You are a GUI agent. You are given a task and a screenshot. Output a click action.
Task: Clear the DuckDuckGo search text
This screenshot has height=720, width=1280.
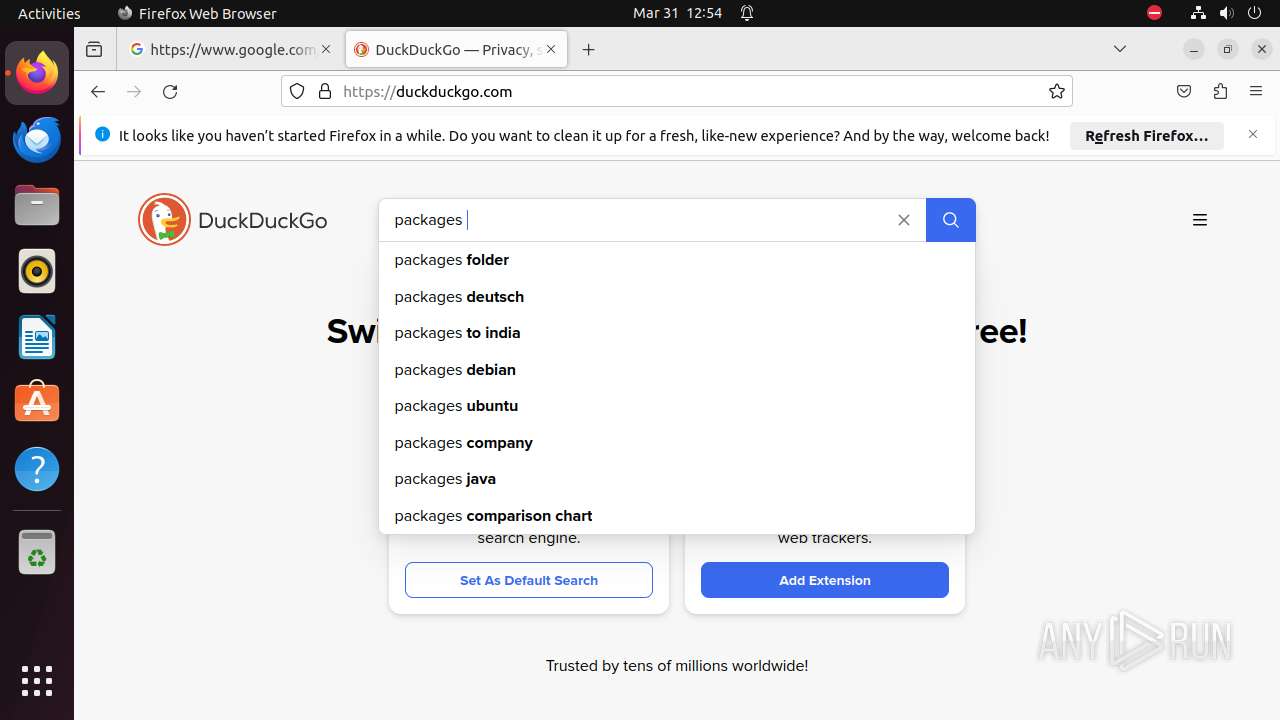[x=904, y=220]
